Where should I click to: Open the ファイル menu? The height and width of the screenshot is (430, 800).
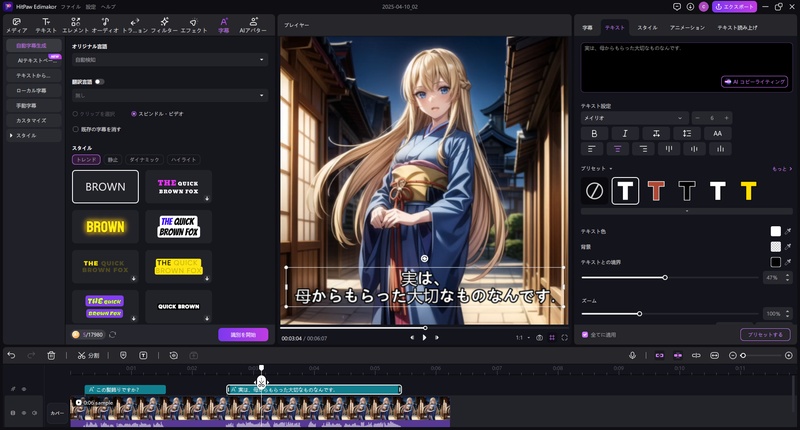[70, 7]
